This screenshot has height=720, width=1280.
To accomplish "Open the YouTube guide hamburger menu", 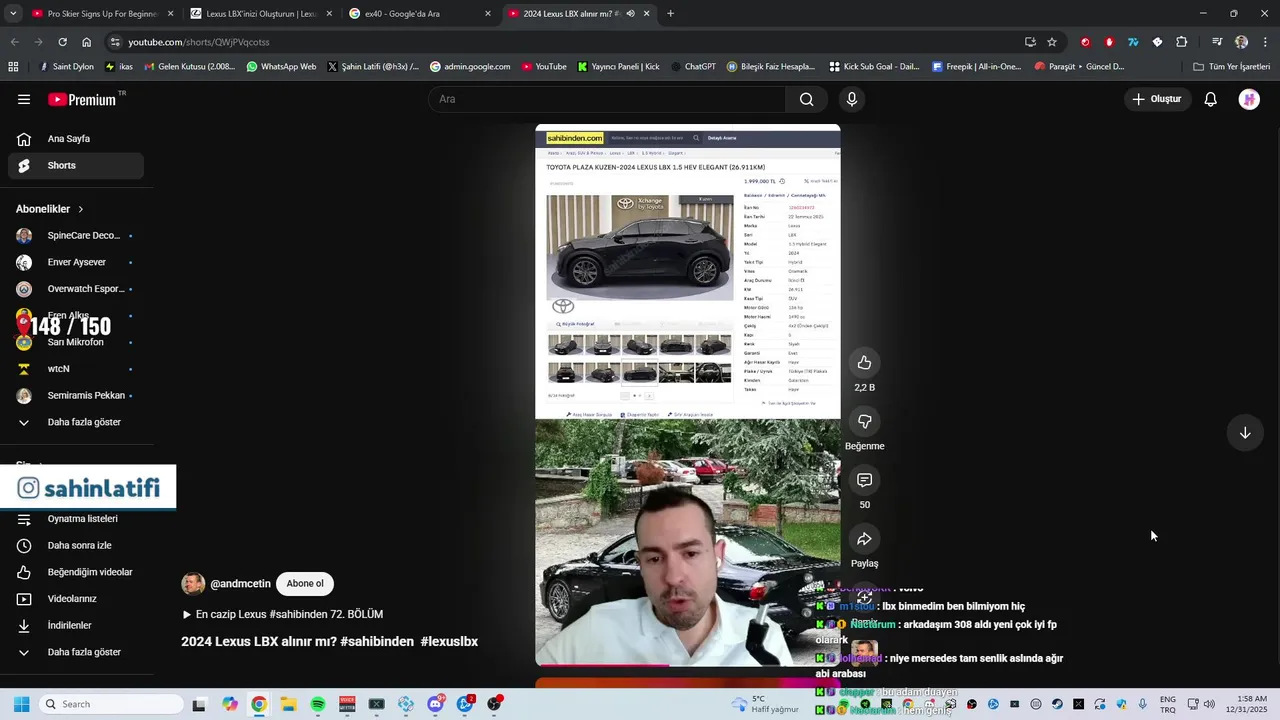I will pos(24,99).
